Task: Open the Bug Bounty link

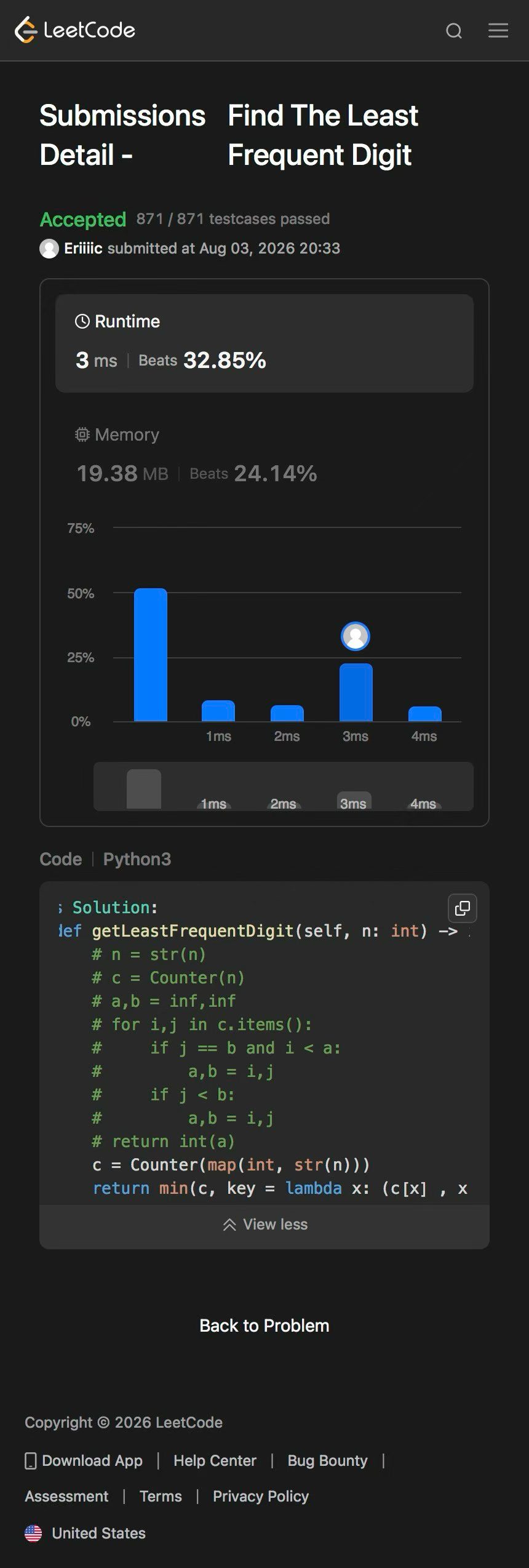Action: pyautogui.click(x=327, y=1460)
